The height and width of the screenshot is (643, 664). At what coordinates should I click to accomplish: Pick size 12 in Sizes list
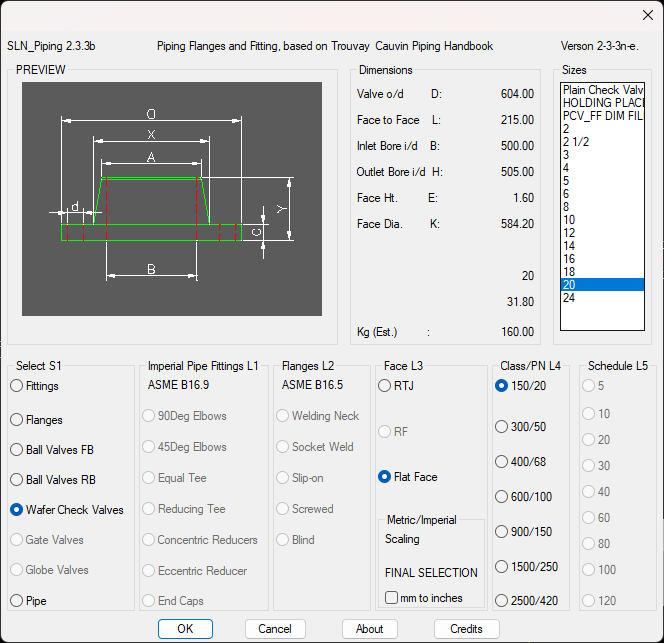[602, 233]
